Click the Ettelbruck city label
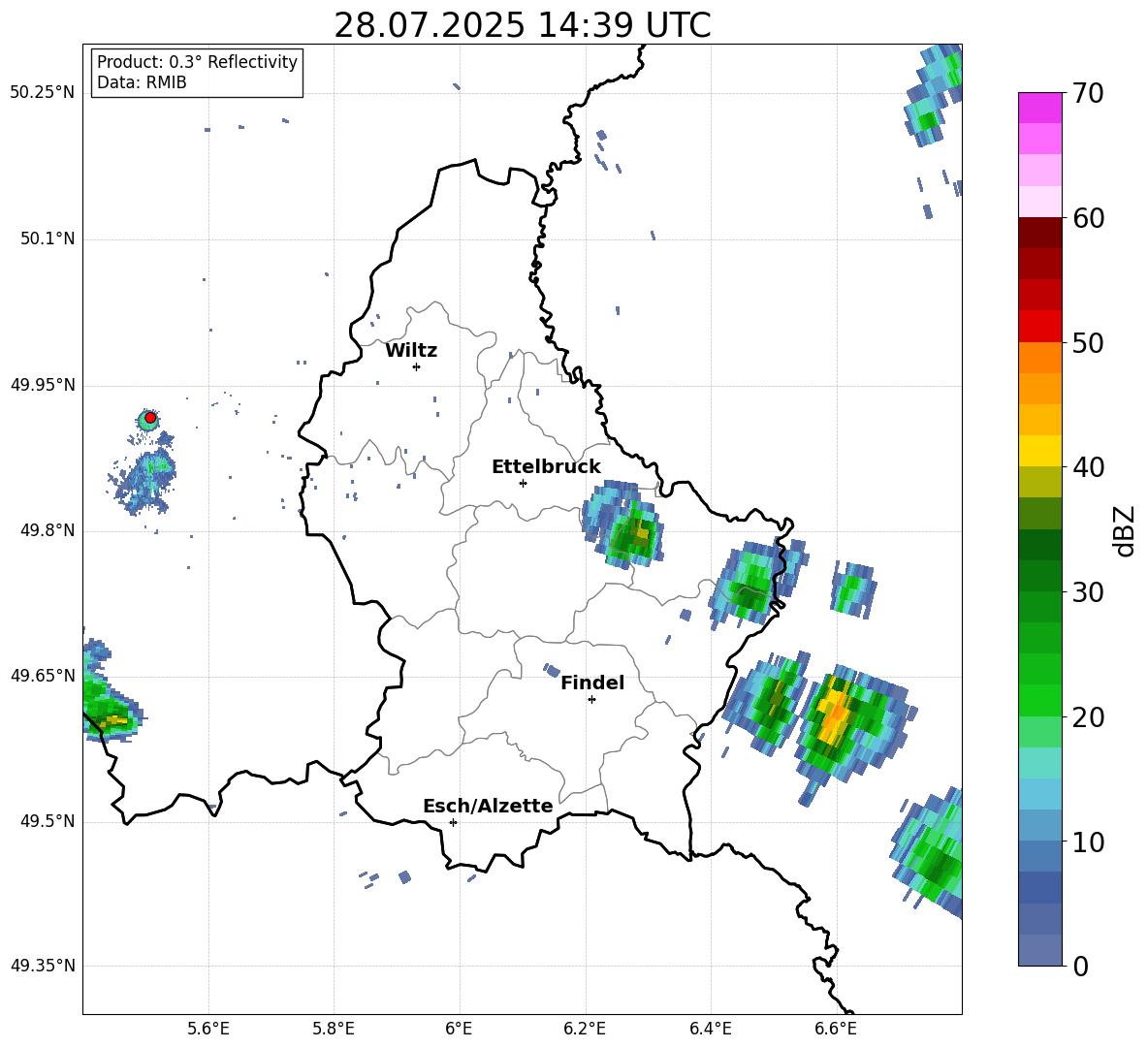This screenshot has height=1048, width=1148. [x=546, y=467]
